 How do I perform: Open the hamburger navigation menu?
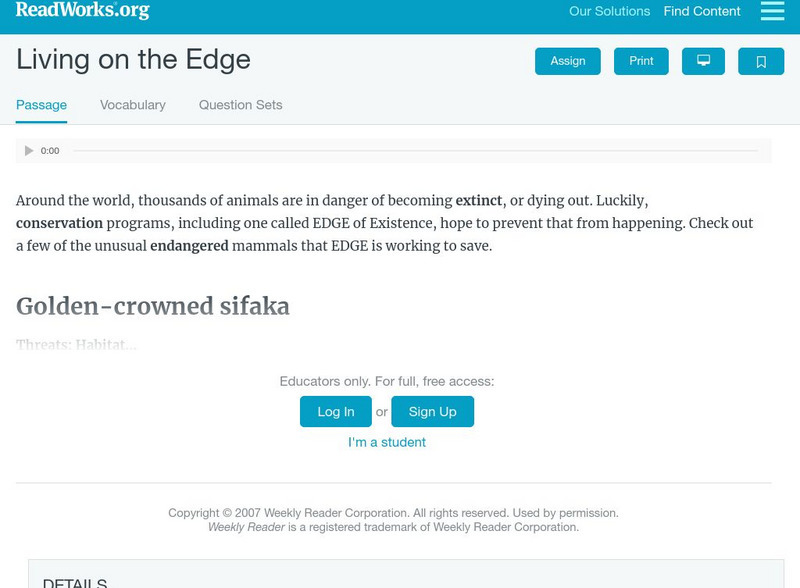770,12
